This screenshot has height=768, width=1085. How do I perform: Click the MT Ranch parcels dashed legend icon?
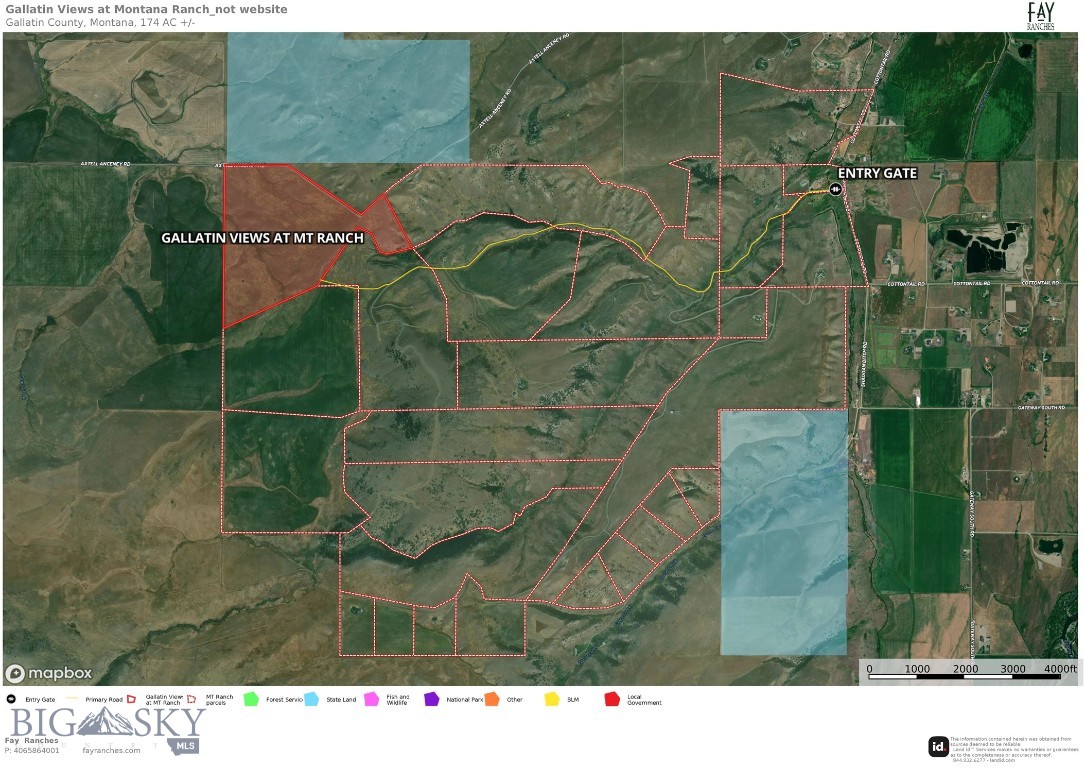coord(192,699)
